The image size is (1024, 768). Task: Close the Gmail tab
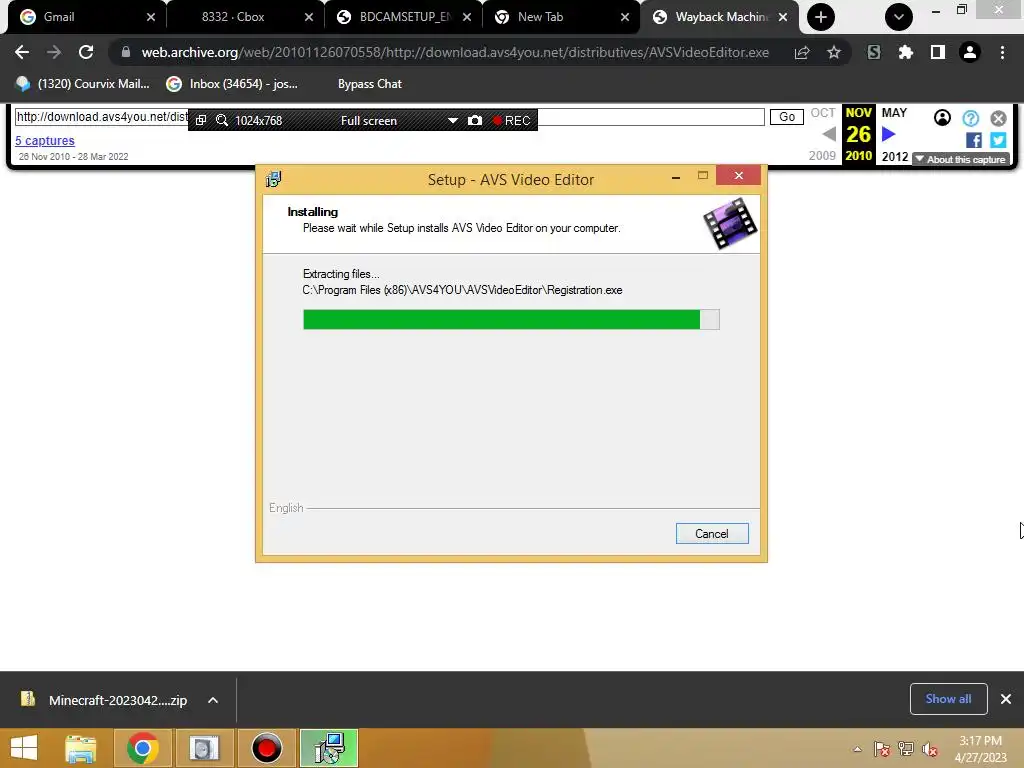coord(151,17)
